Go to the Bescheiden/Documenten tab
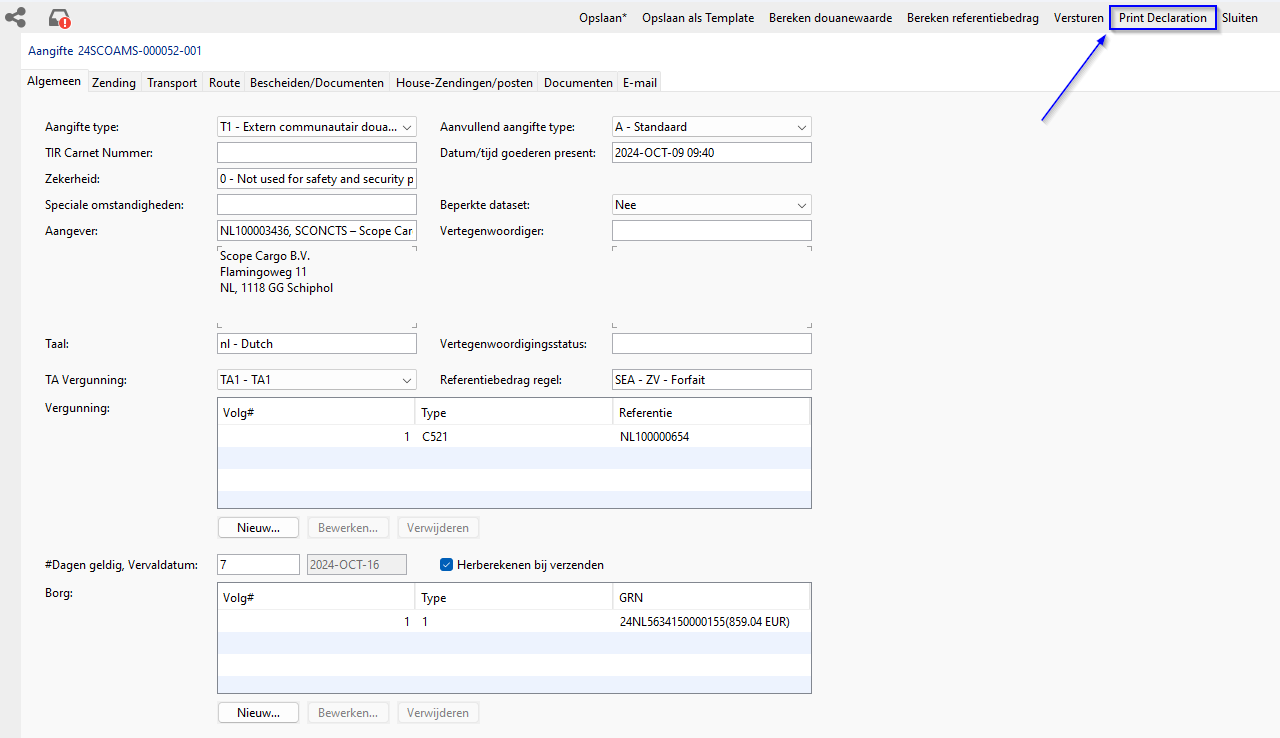Screen dimensions: 1280x738 point(317,83)
